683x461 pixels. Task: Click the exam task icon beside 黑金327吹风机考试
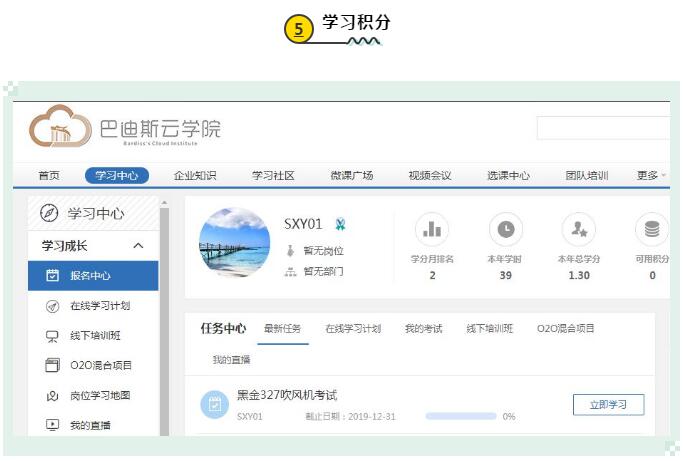point(214,404)
